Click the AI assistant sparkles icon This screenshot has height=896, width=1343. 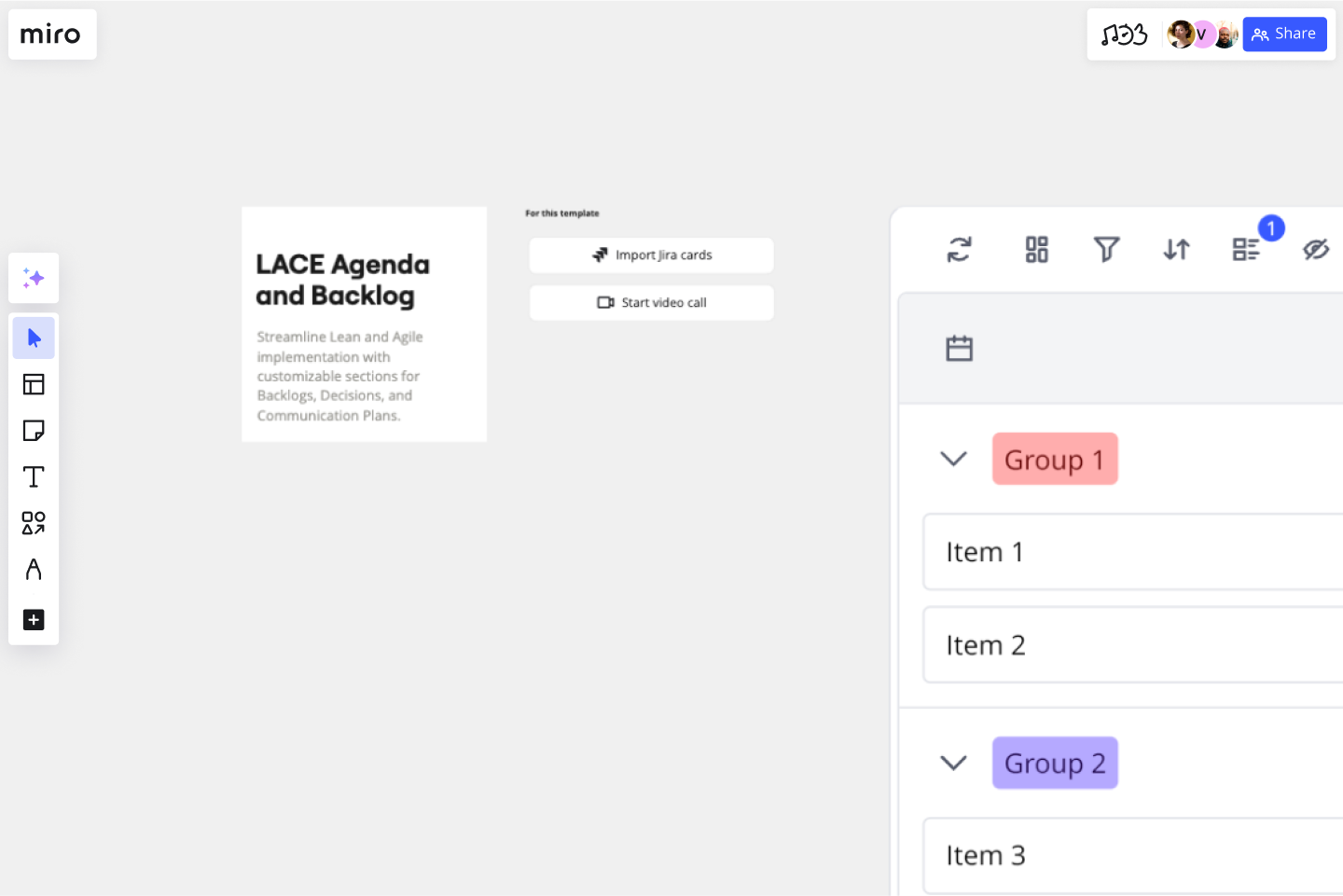pyautogui.click(x=34, y=278)
